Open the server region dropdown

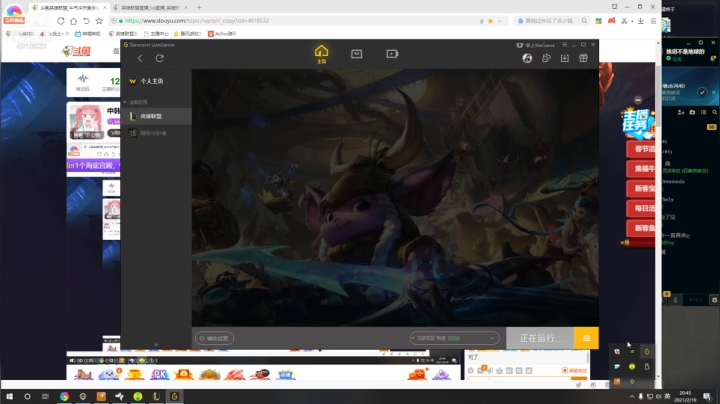coord(454,338)
